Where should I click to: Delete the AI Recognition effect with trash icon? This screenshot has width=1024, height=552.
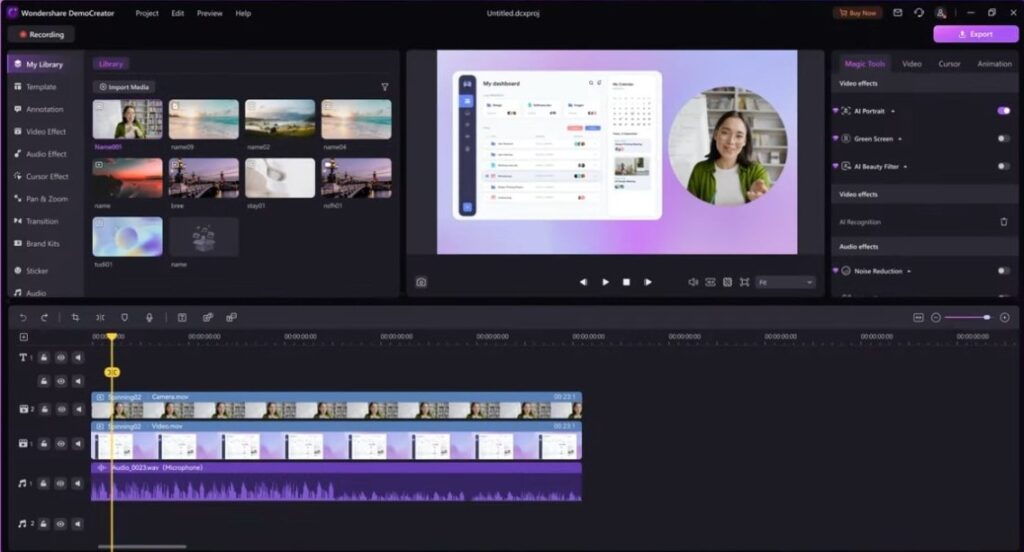[1004, 222]
